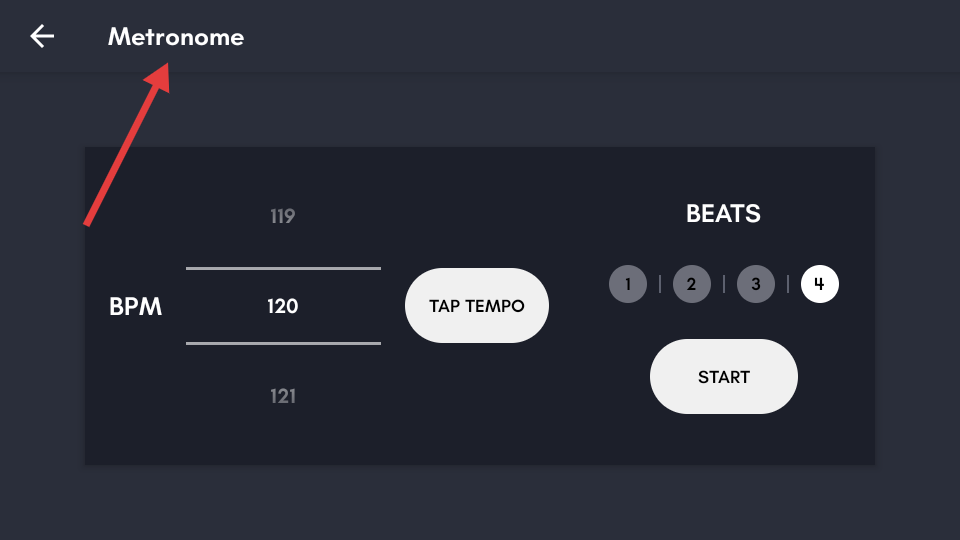The height and width of the screenshot is (540, 960).
Task: Click the separator between beats 3 and 4
Action: click(788, 284)
